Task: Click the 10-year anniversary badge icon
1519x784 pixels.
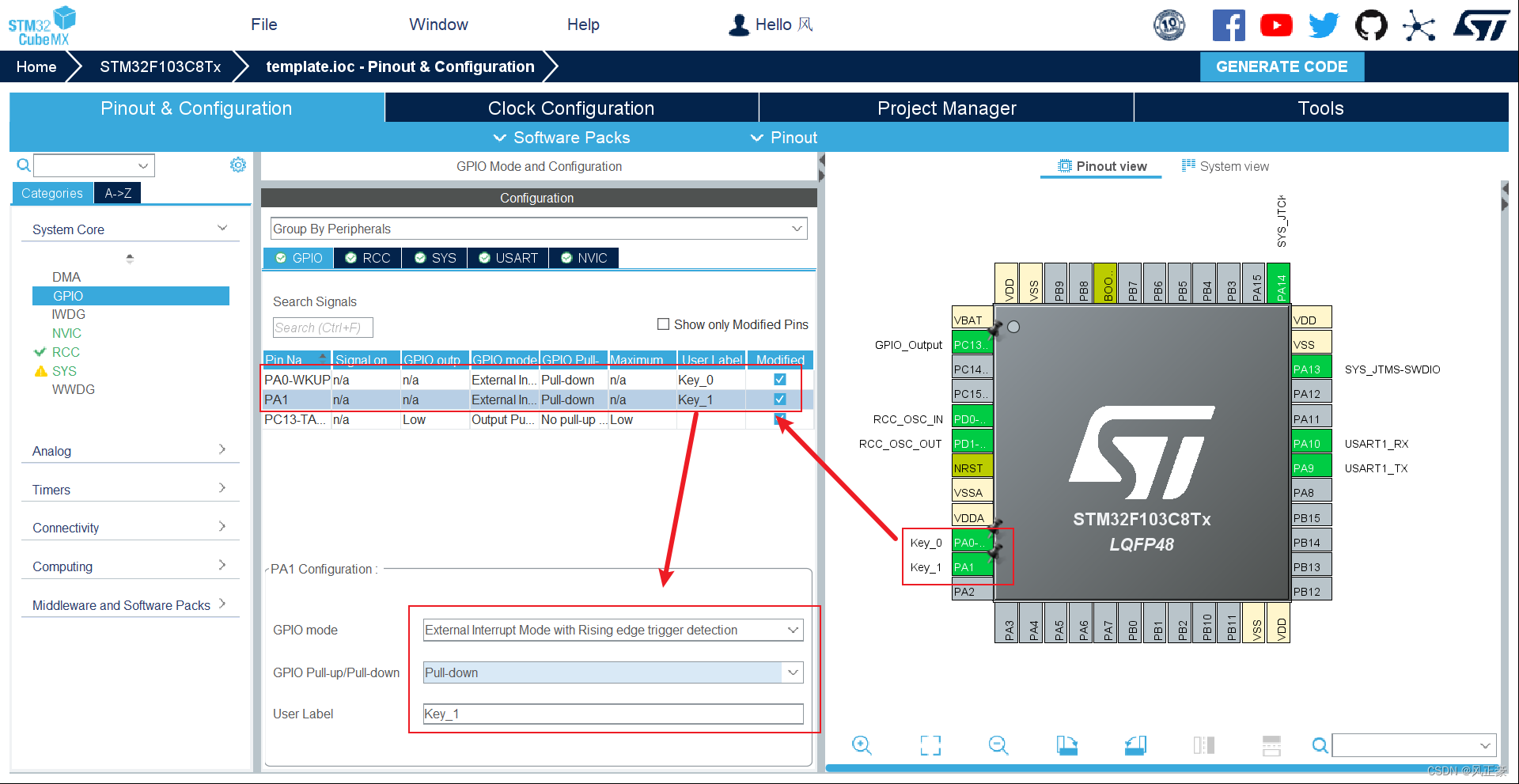Action: 1169,25
